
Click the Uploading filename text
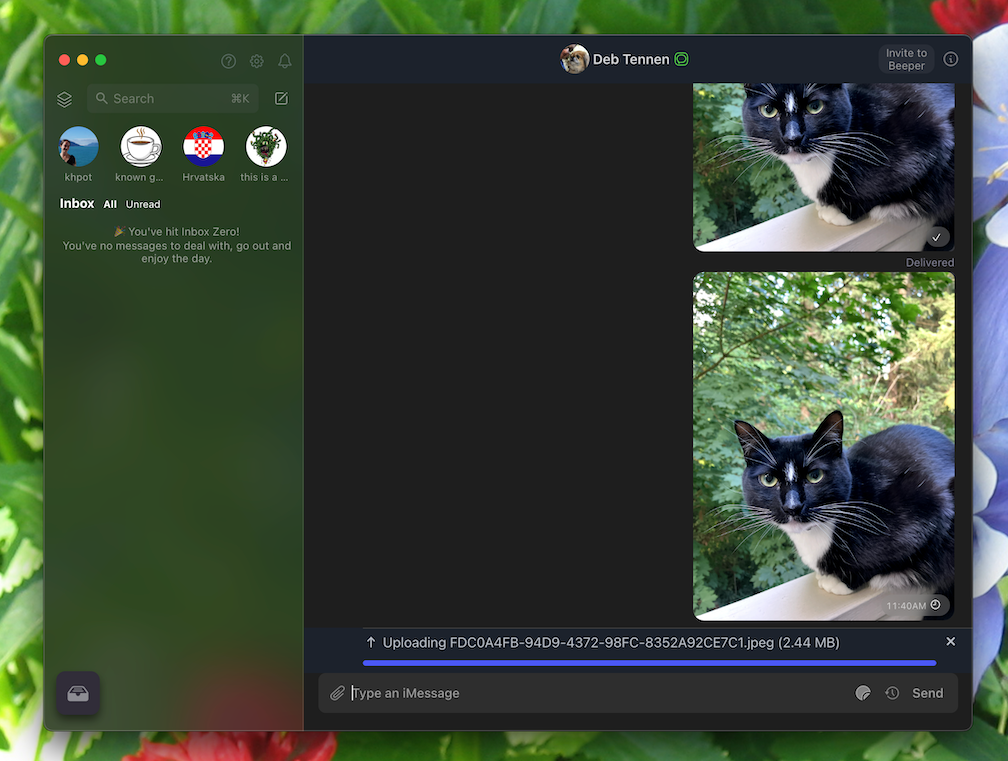coord(611,643)
